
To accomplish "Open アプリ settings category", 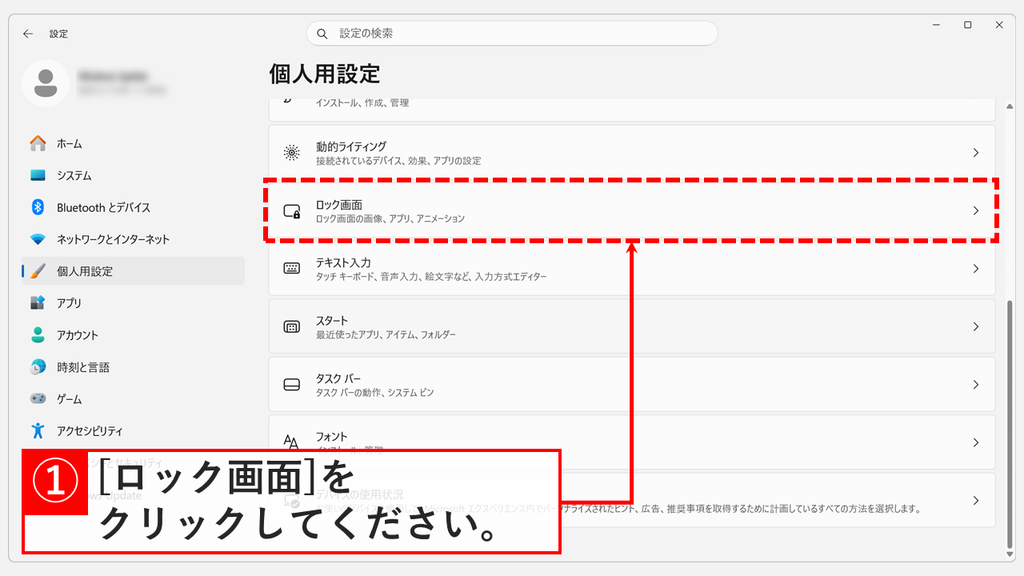I will point(133,303).
